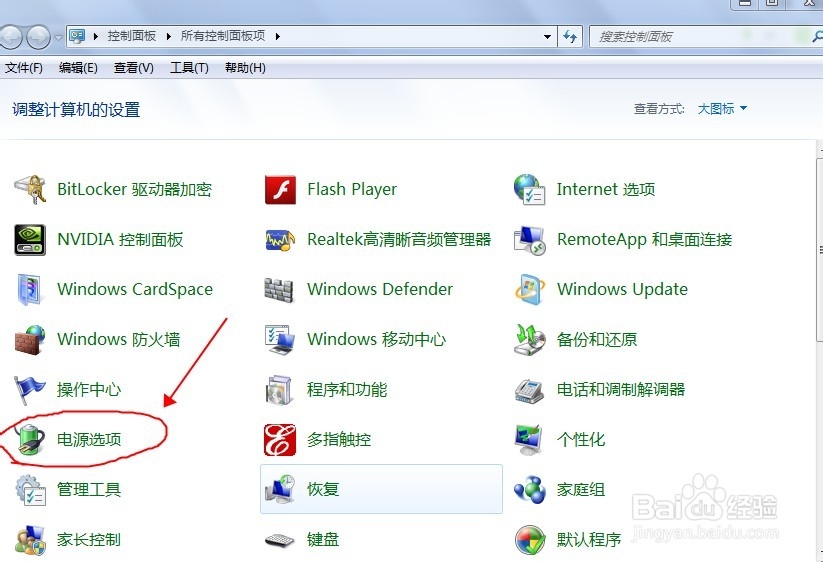
Task: Click the Internet Options globe icon
Action: point(530,189)
